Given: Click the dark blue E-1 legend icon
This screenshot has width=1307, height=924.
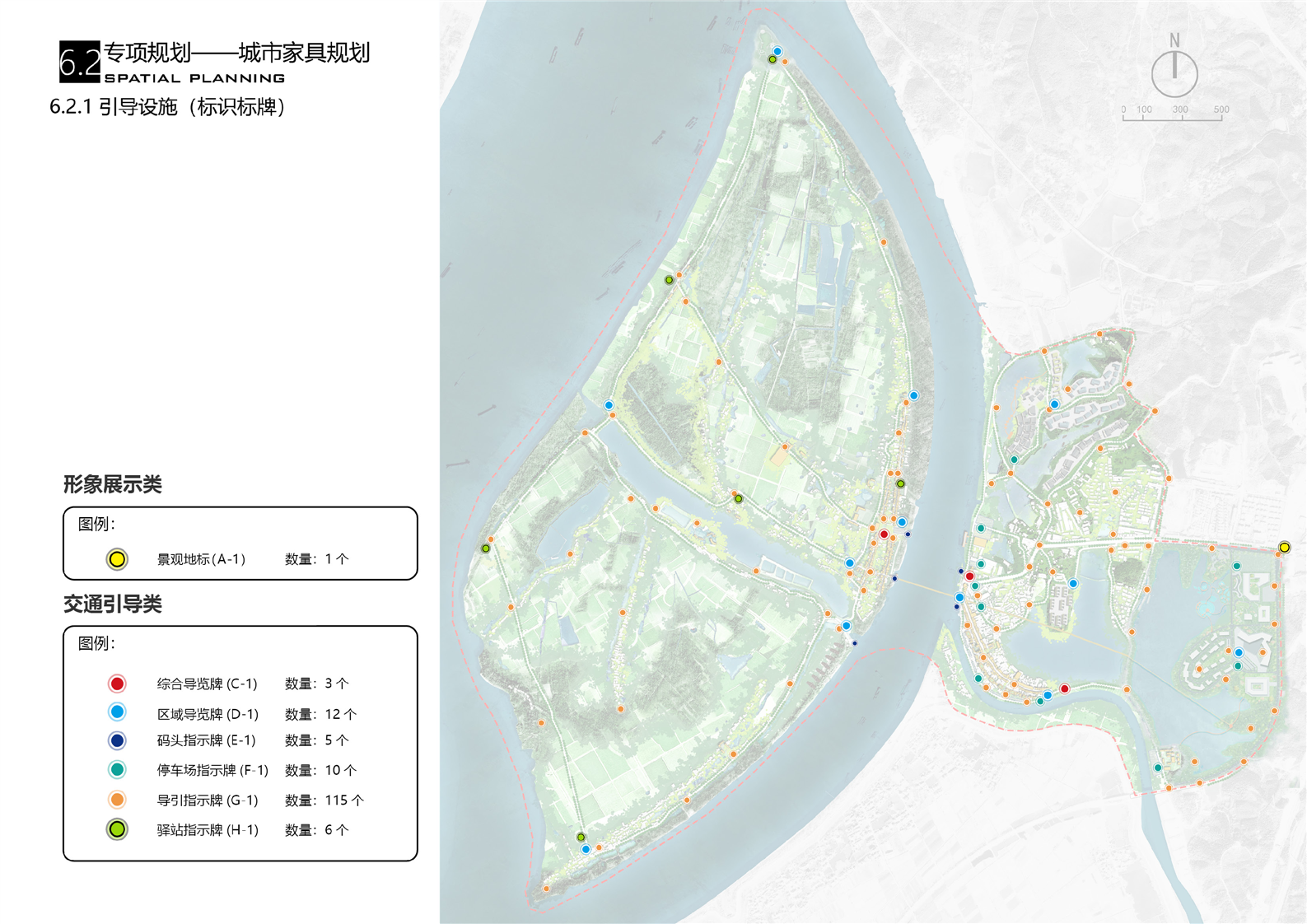Looking at the screenshot, I should 117,740.
